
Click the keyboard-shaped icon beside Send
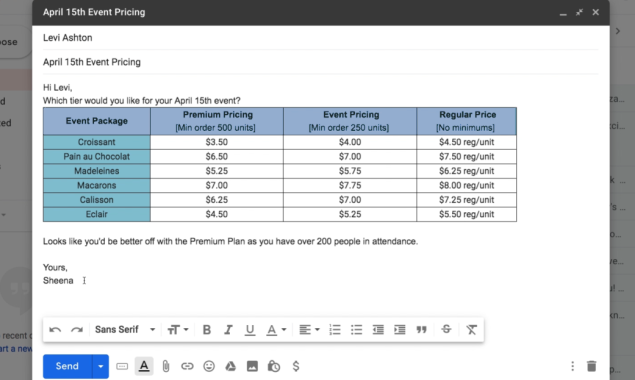[x=122, y=366]
